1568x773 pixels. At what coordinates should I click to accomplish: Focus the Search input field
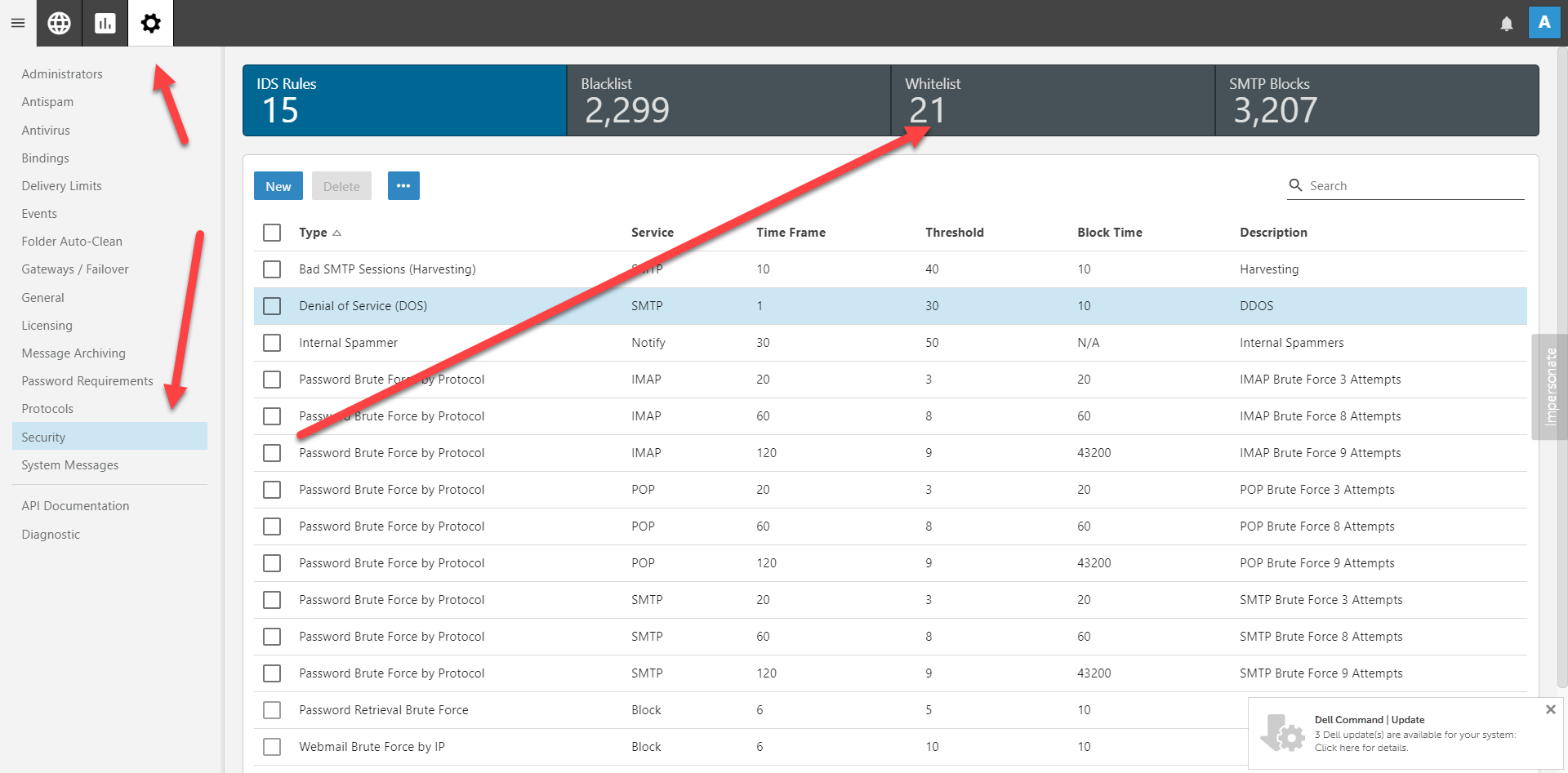point(1414,186)
